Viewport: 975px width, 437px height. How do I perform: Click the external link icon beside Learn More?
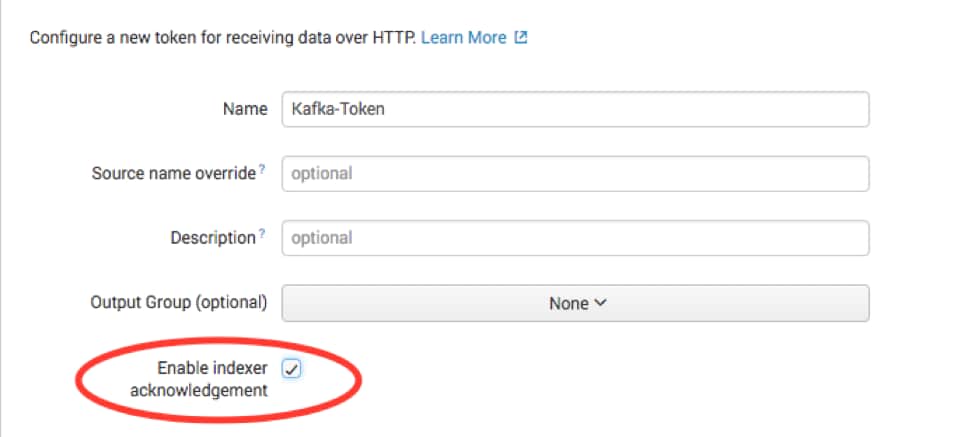(520, 37)
